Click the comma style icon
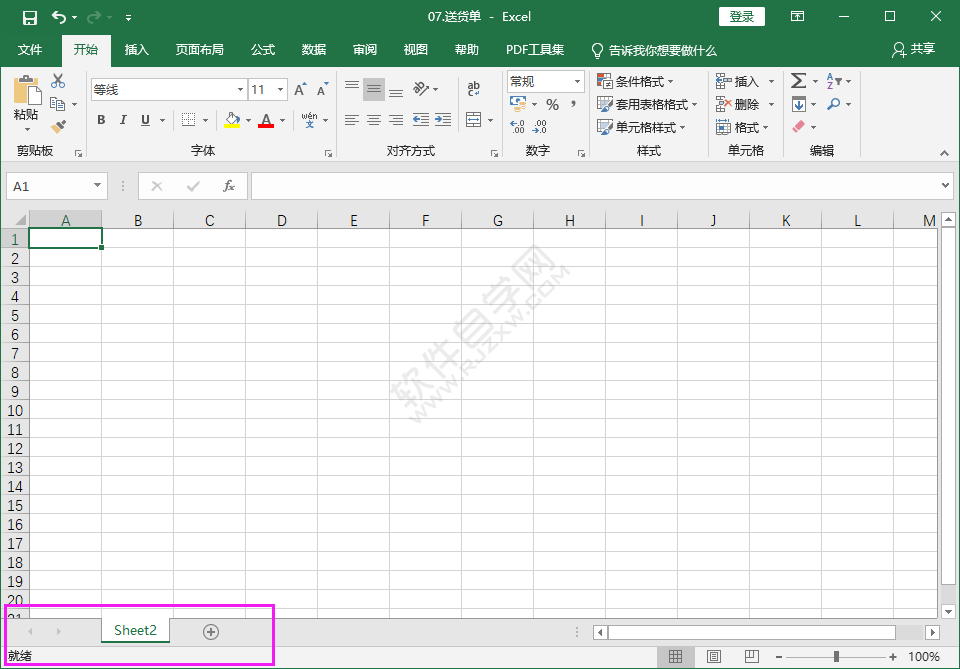The width and height of the screenshot is (960, 669). pos(571,103)
